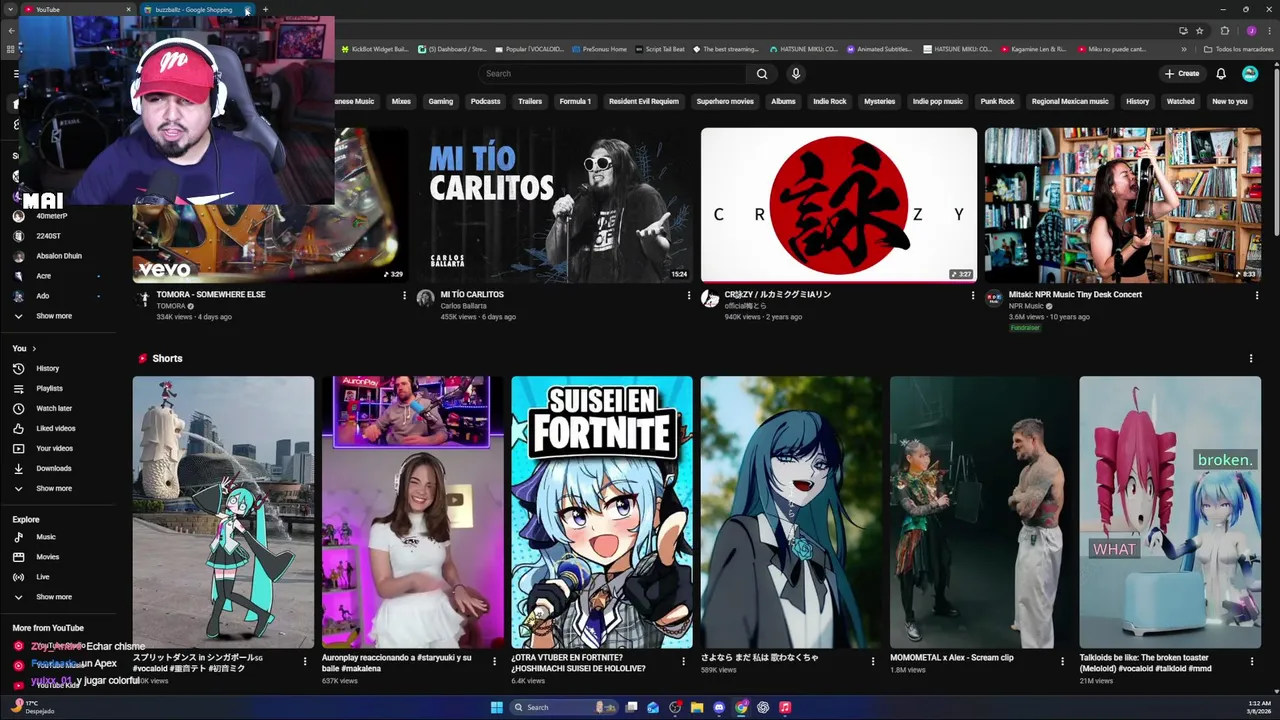Open a new browser tab

(265, 9)
